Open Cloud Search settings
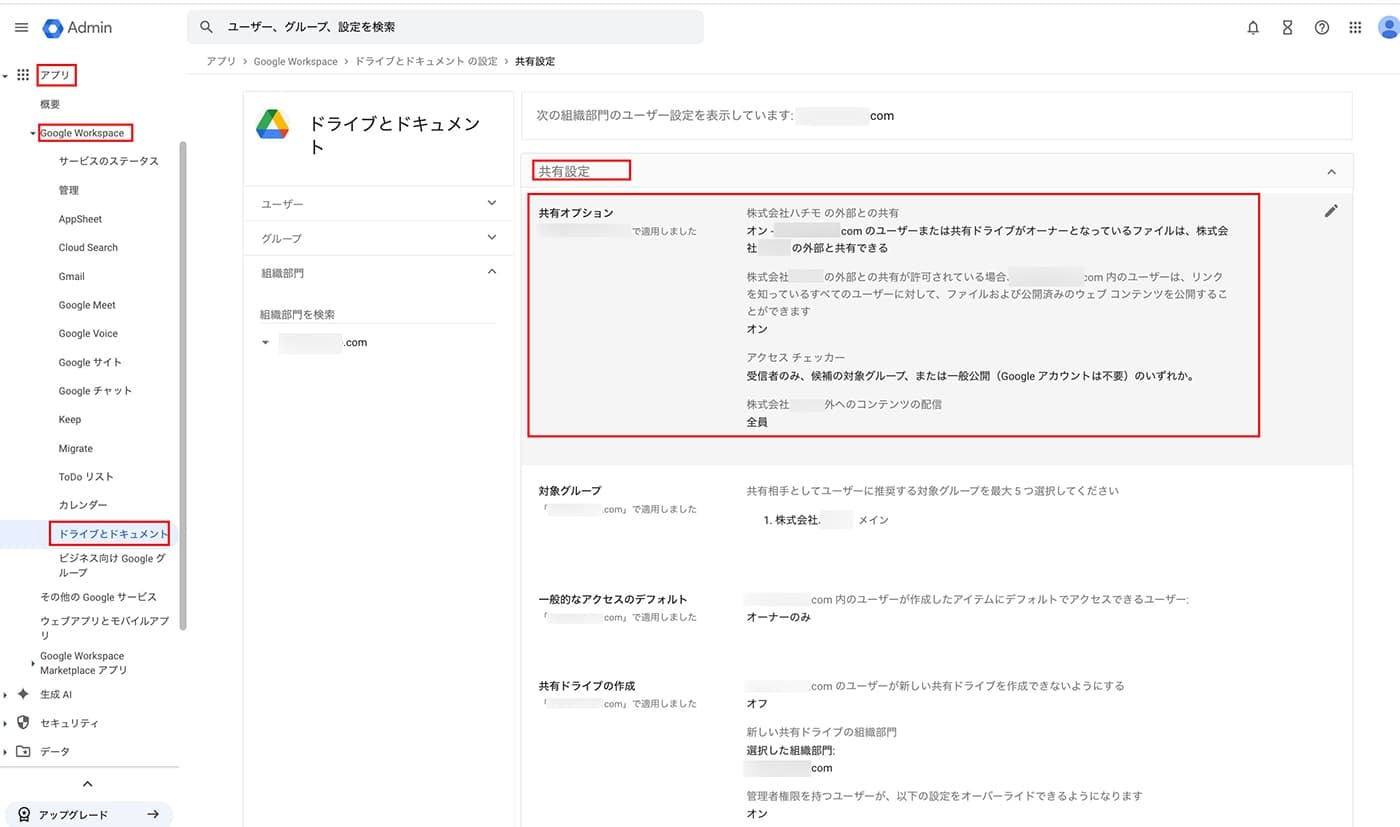 click(x=88, y=247)
